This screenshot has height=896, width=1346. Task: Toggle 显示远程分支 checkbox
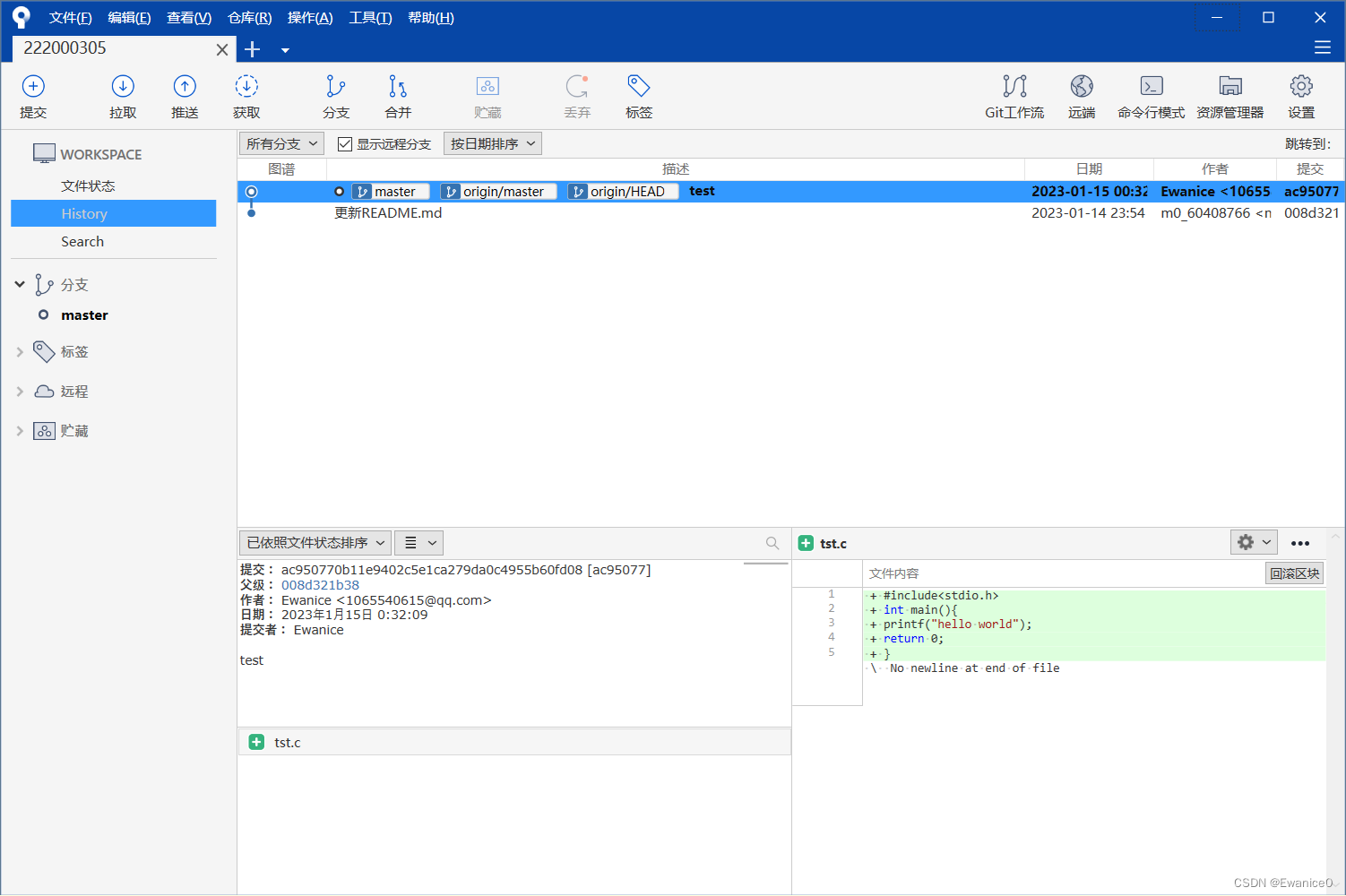pyautogui.click(x=344, y=143)
